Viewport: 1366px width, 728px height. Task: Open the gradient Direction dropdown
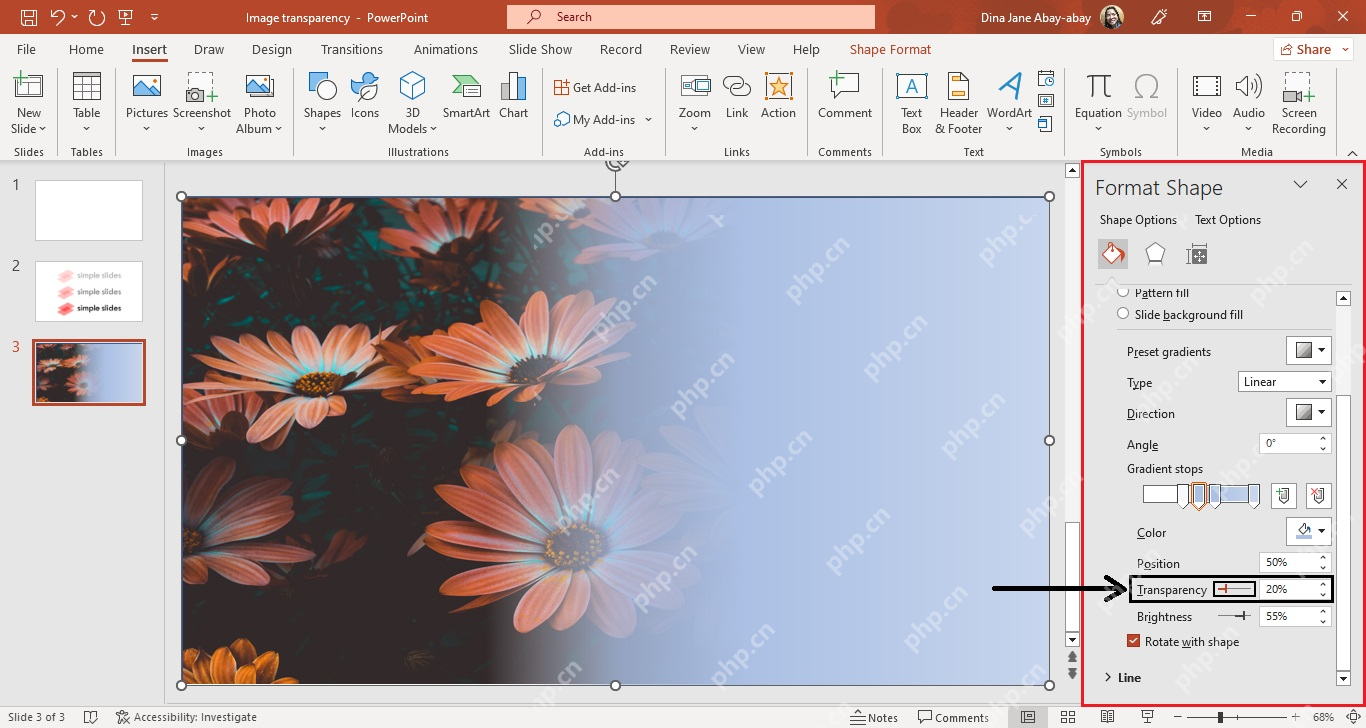click(1309, 413)
